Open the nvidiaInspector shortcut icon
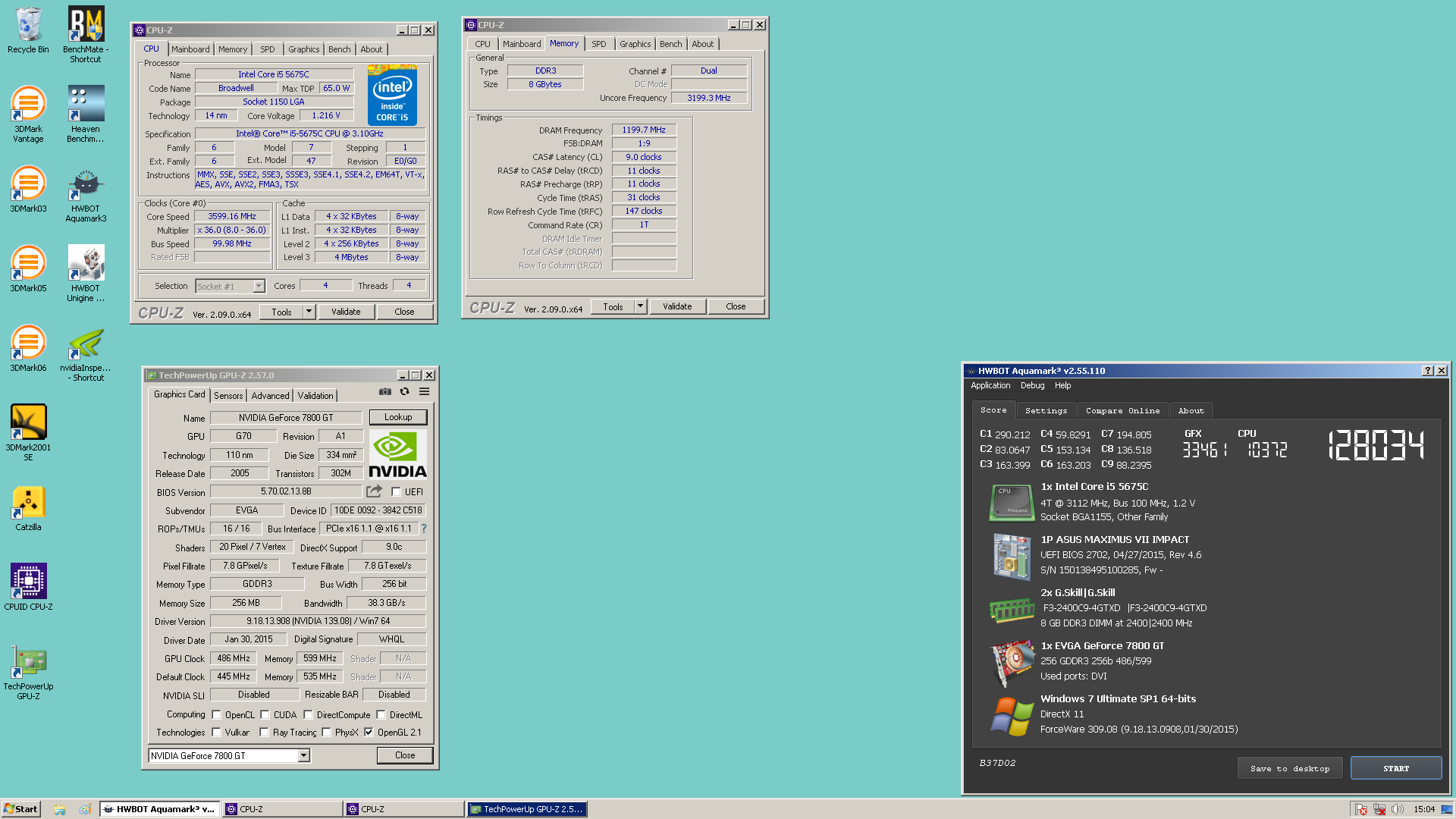Viewport: 1456px width, 819px height. click(86, 353)
